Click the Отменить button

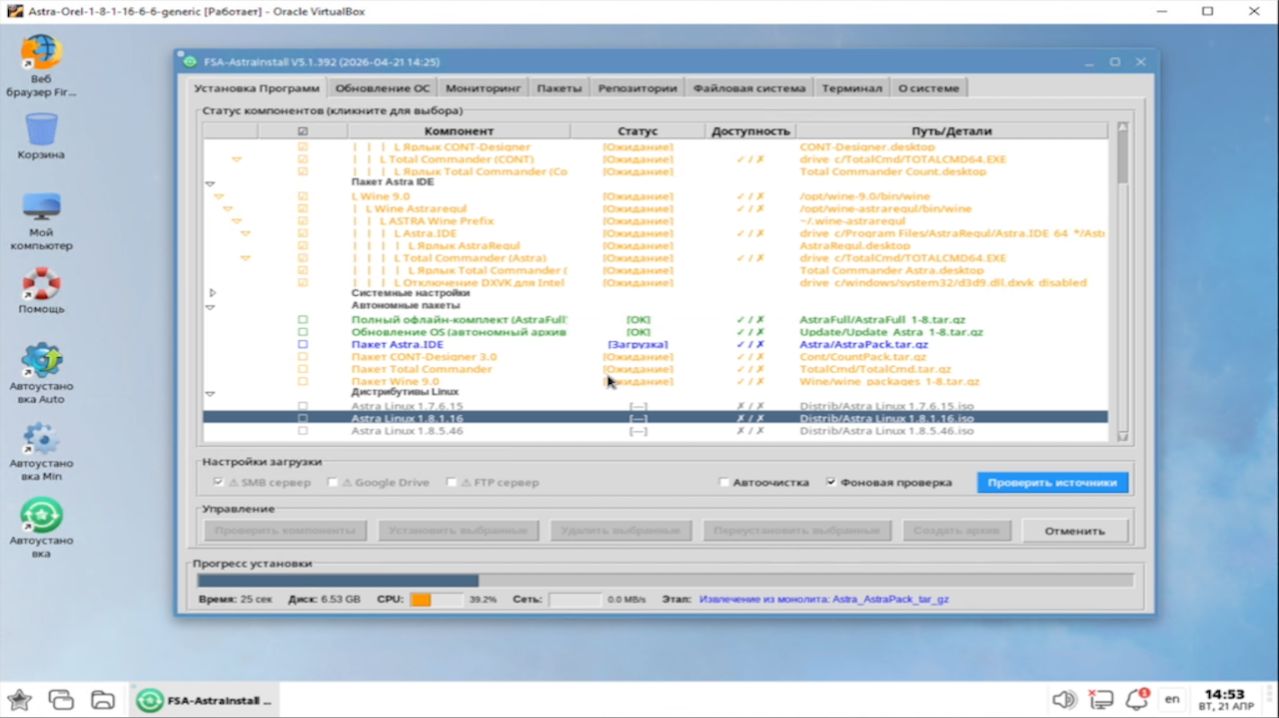(x=1074, y=531)
